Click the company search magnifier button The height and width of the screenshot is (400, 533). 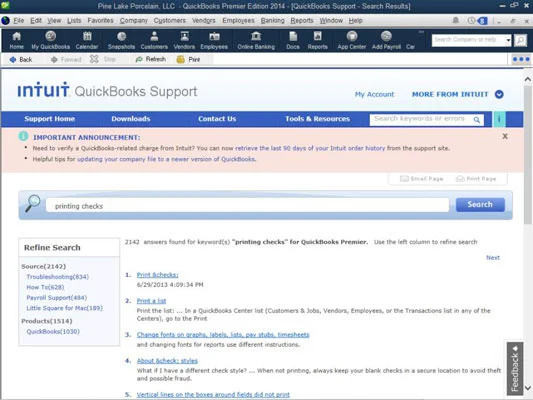[x=520, y=40]
